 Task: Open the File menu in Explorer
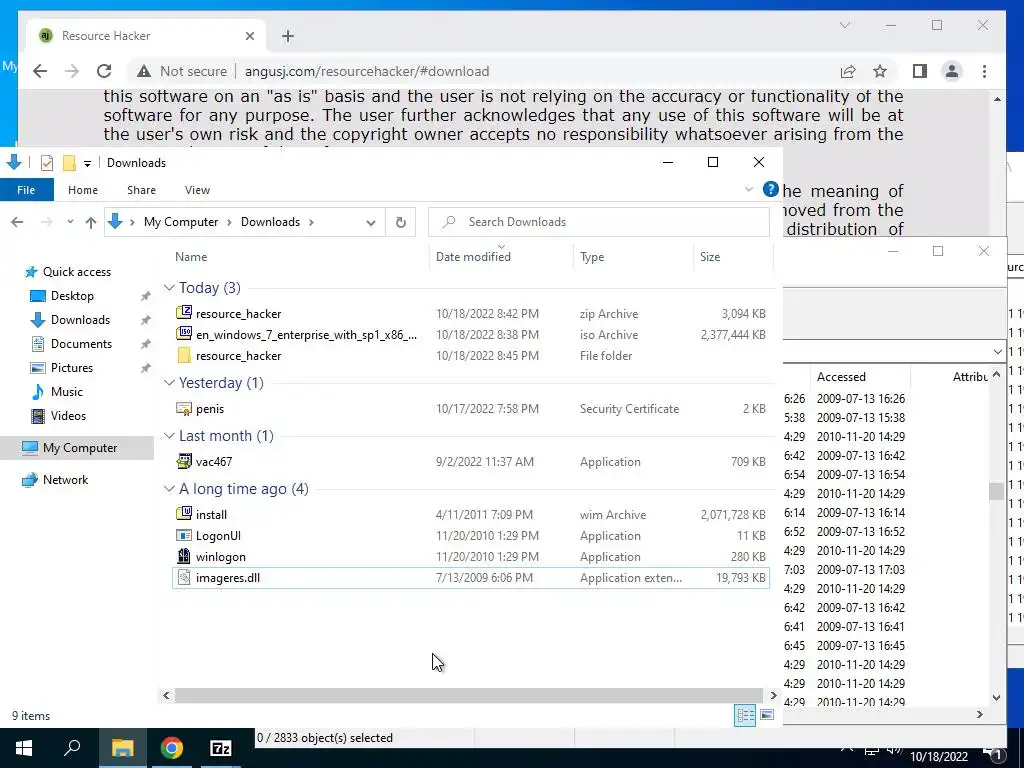point(26,190)
